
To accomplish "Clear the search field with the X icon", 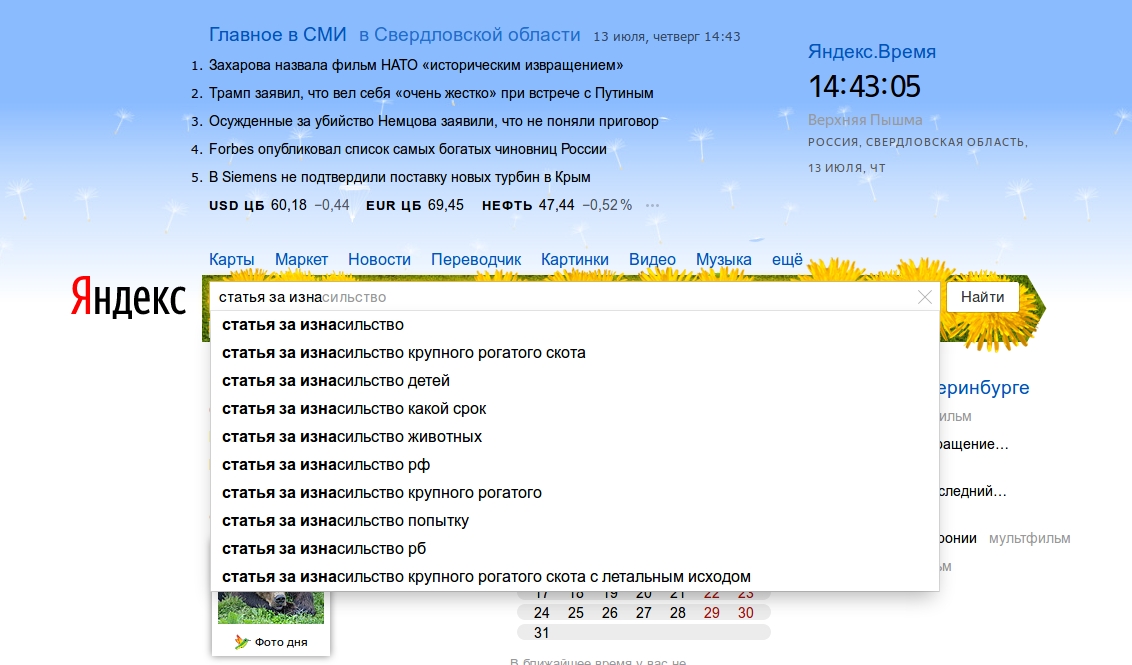I will [x=925, y=297].
